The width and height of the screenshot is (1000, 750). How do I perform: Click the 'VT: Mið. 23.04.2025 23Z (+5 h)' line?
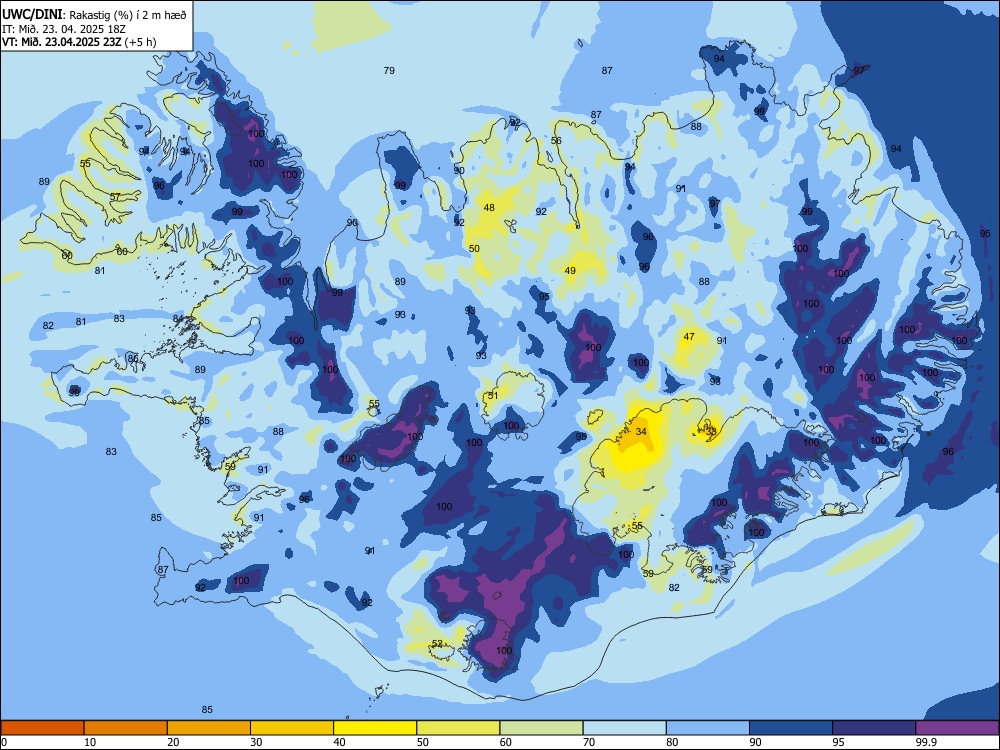coord(79,42)
